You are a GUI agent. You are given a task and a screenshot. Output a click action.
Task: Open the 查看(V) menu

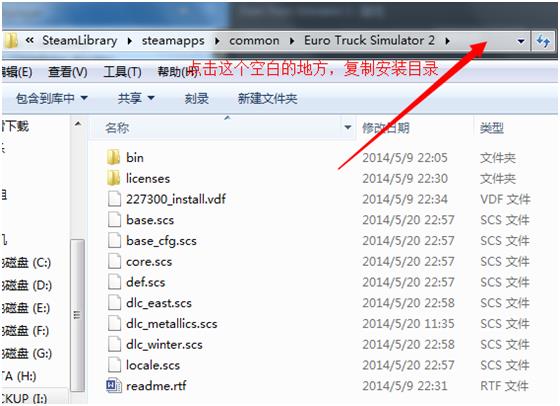(68, 72)
